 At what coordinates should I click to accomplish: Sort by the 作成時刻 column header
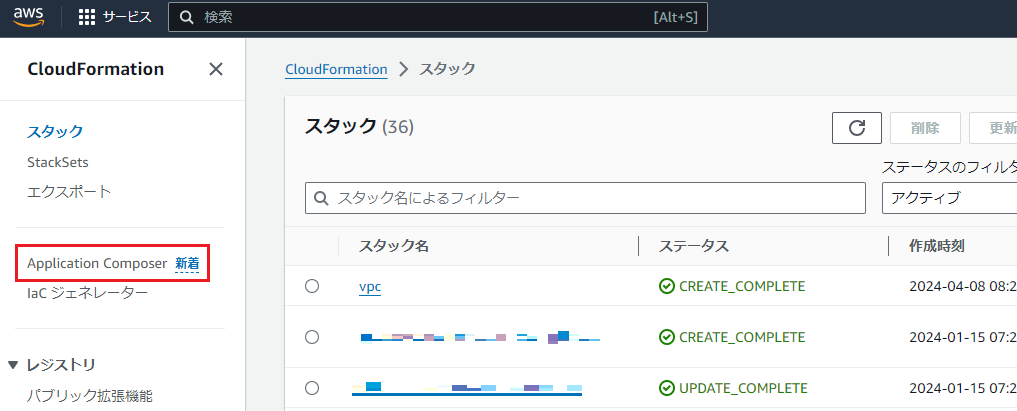(x=937, y=246)
